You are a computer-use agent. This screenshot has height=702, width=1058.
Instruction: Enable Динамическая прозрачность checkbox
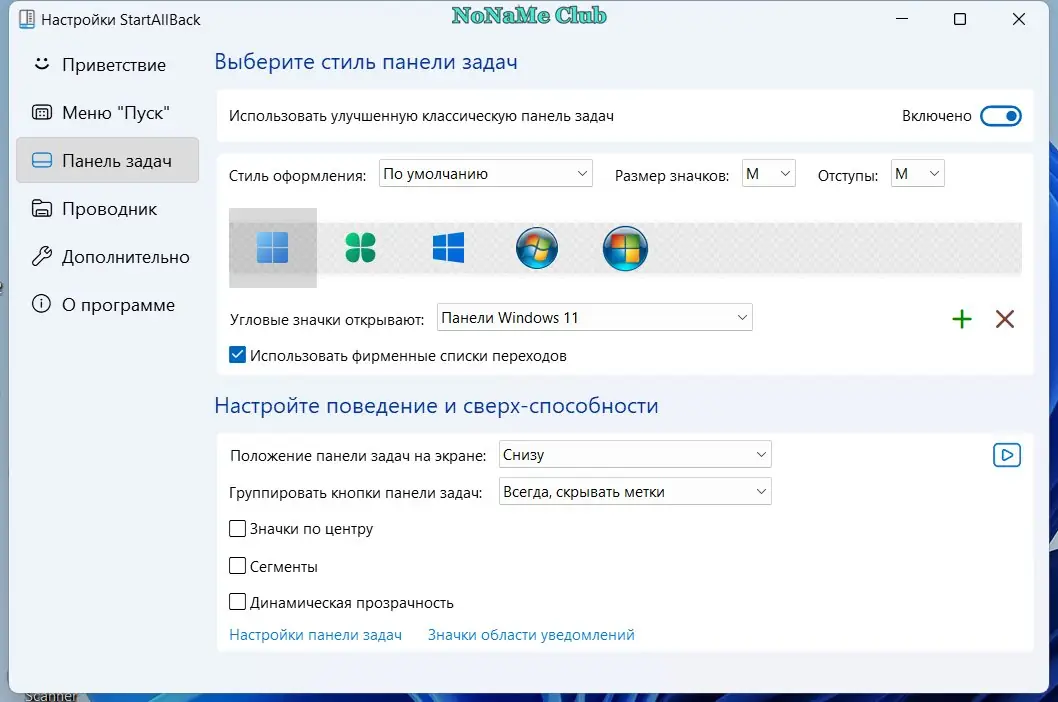click(x=238, y=601)
